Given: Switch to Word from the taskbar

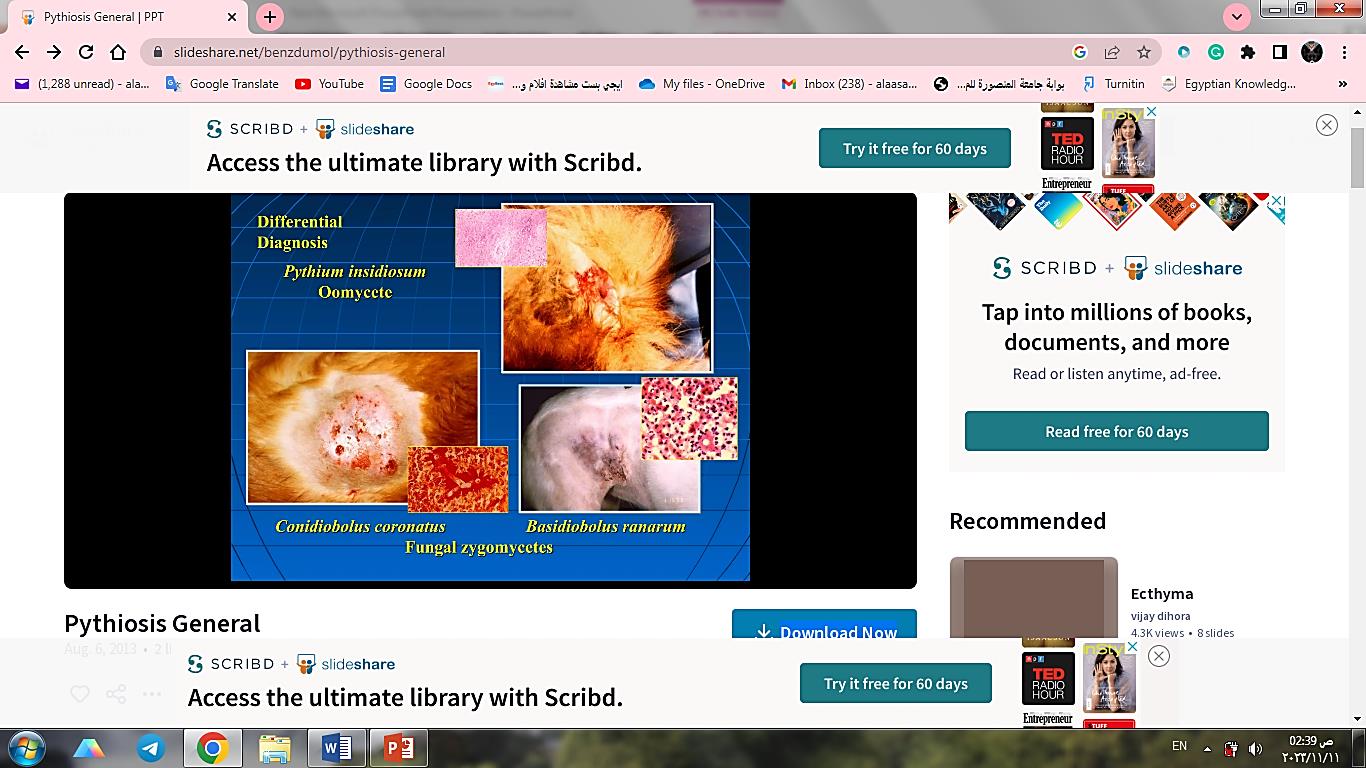Looking at the screenshot, I should pyautogui.click(x=336, y=748).
